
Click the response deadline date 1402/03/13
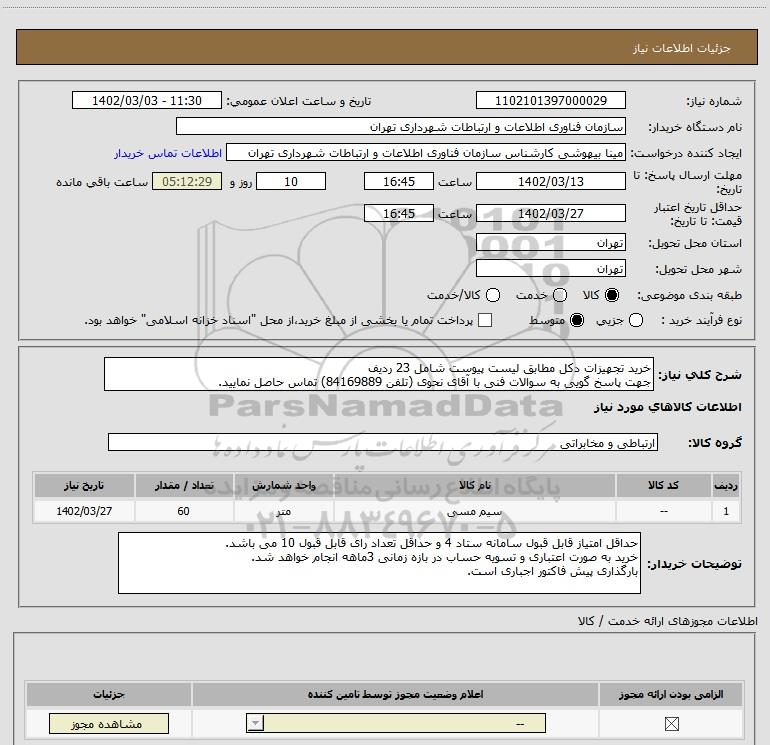pos(550,181)
